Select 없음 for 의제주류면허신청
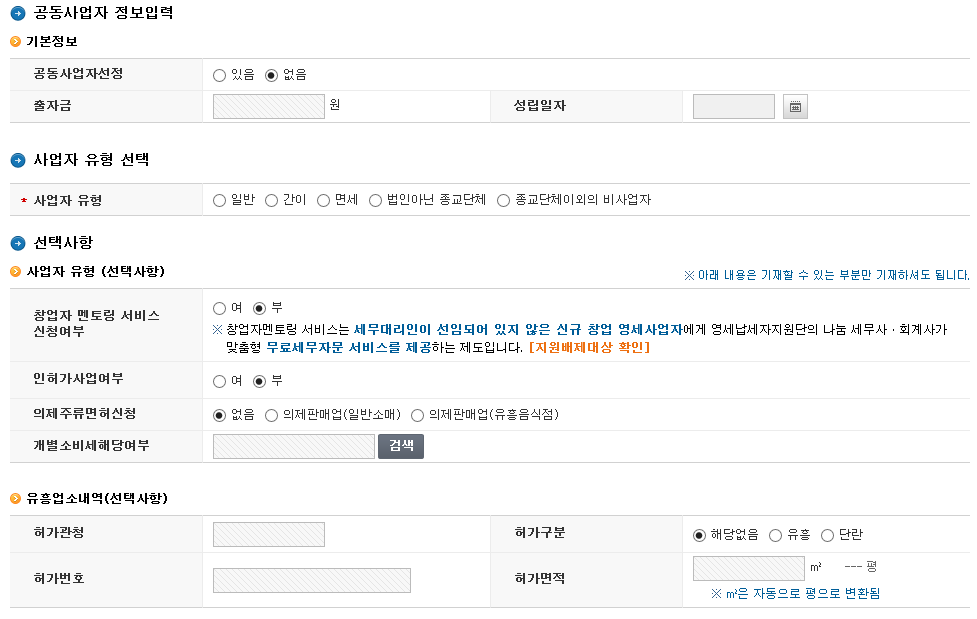The height and width of the screenshot is (619, 977). pyautogui.click(x=219, y=416)
